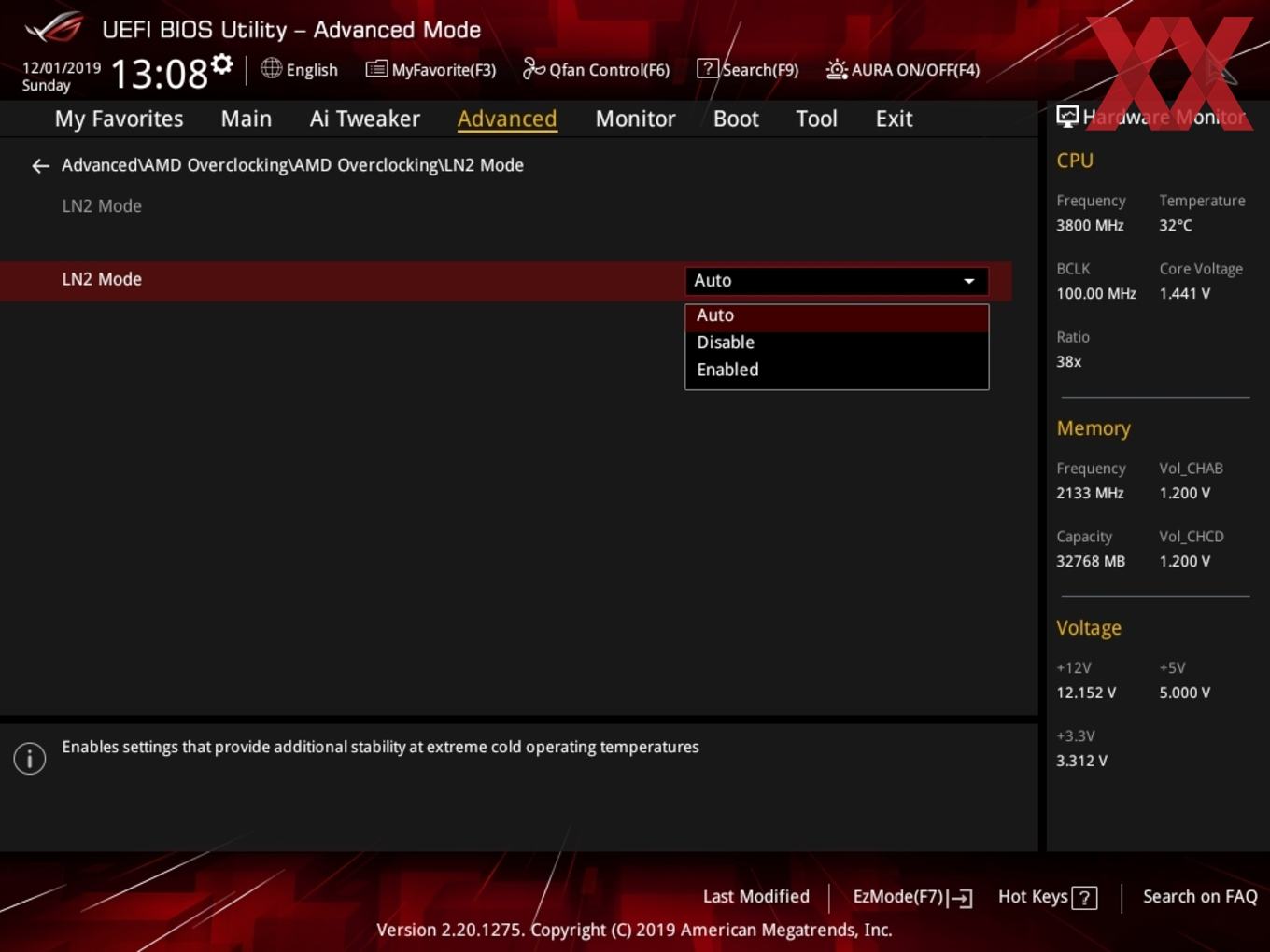Click +3.3V value 3.312 V

click(x=1081, y=761)
